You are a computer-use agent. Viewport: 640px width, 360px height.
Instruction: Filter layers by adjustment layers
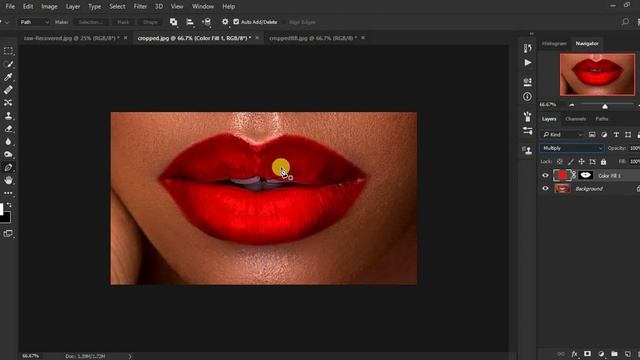point(604,135)
